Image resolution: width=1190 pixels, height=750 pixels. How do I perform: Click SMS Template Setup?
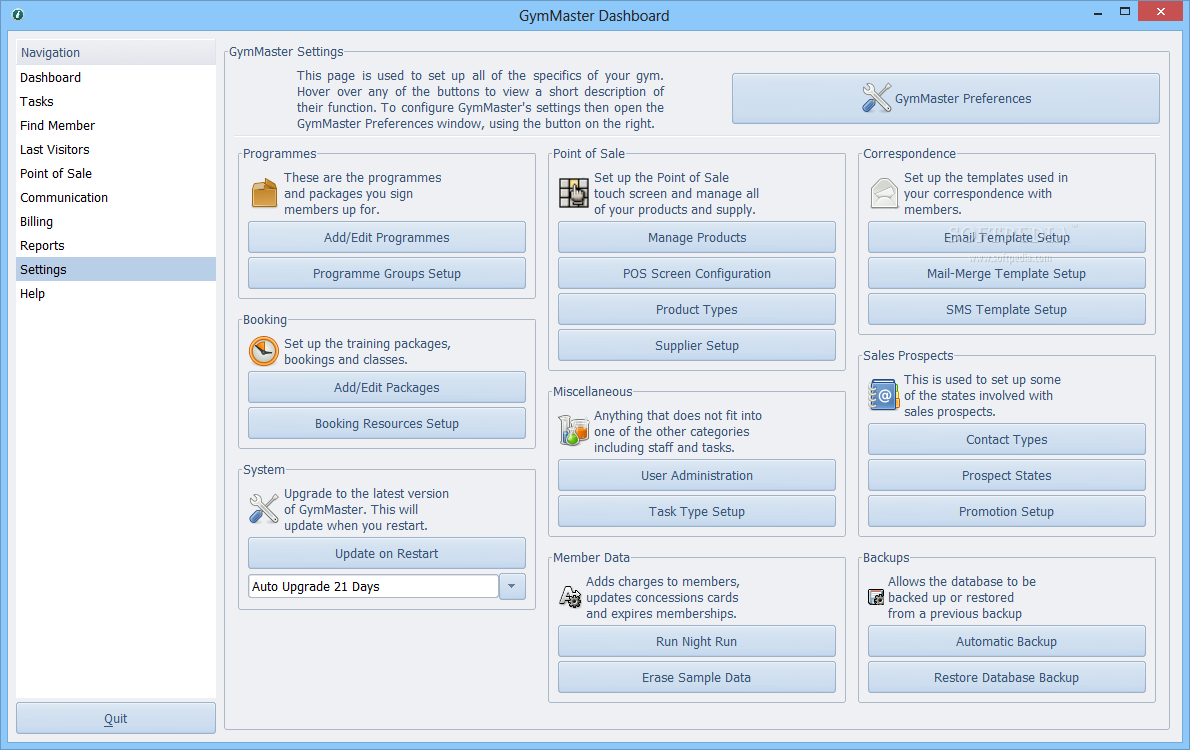1006,310
